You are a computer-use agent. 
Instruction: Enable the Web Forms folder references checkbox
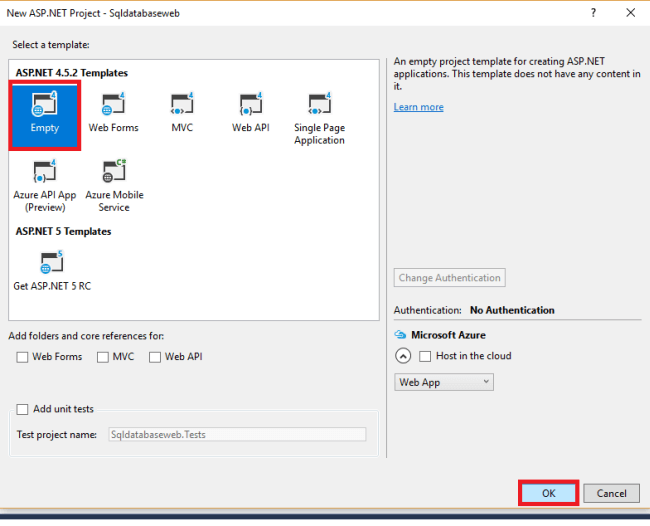[x=22, y=357]
